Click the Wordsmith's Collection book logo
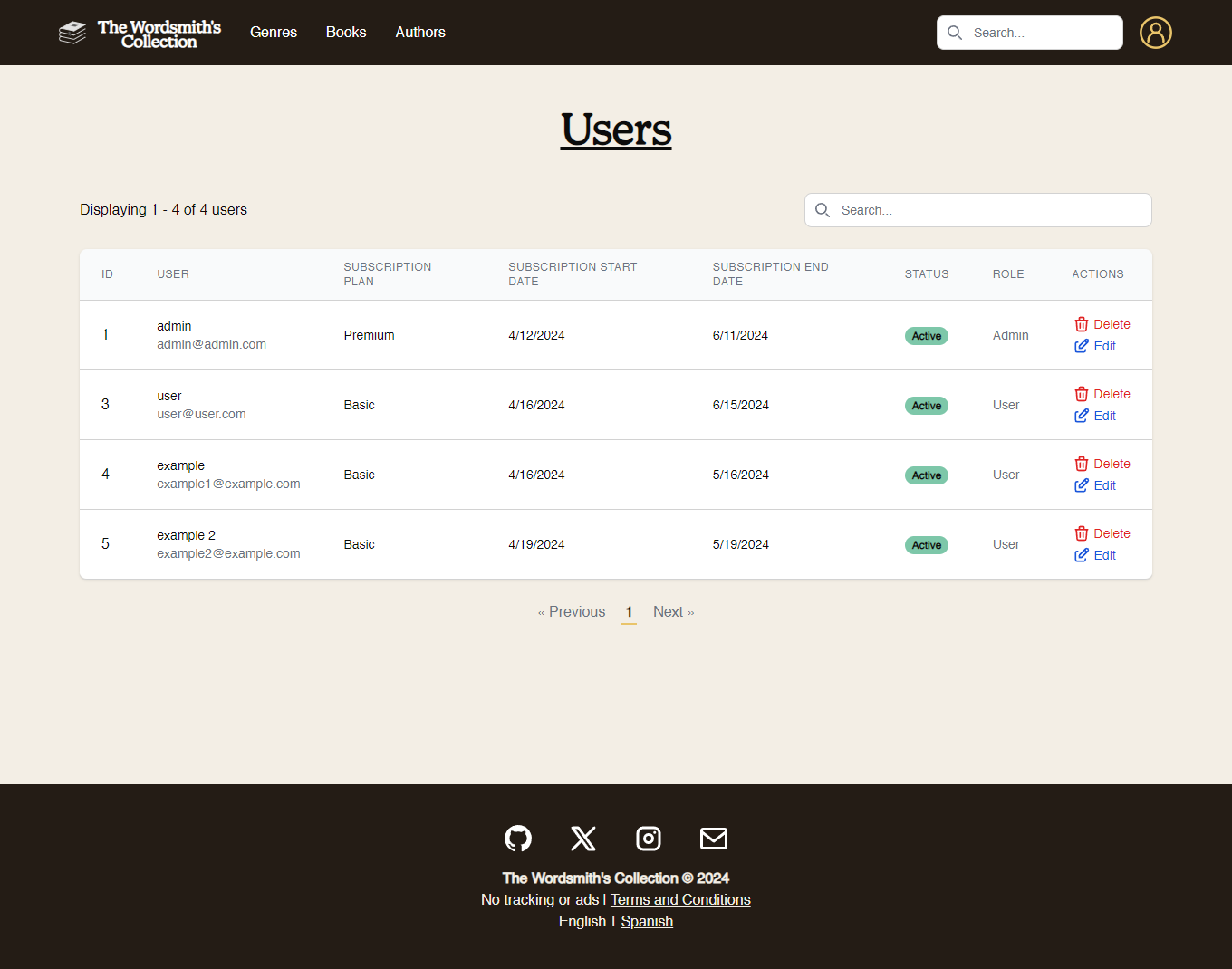The width and height of the screenshot is (1232, 969). point(72,33)
